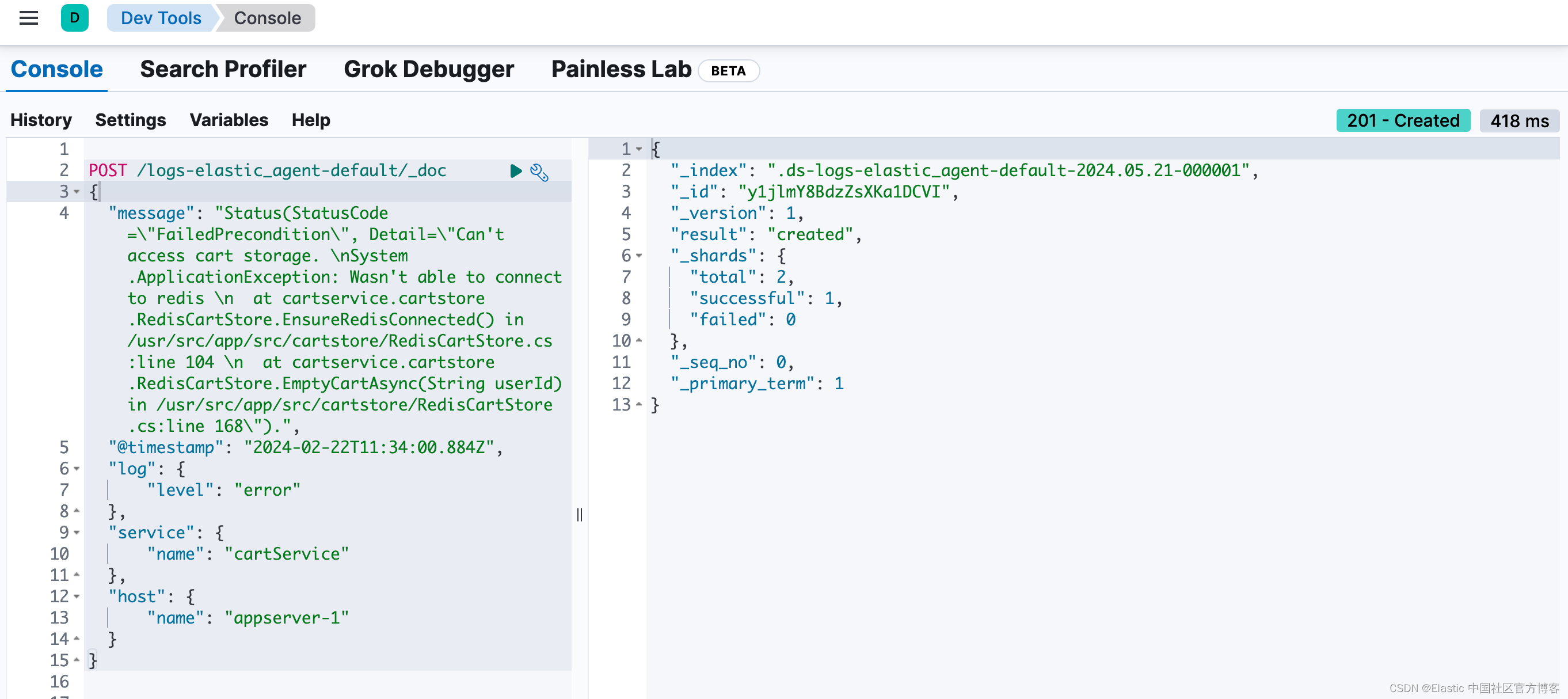Fold the response root at line 1
The width and height of the screenshot is (1568, 699).
639,149
